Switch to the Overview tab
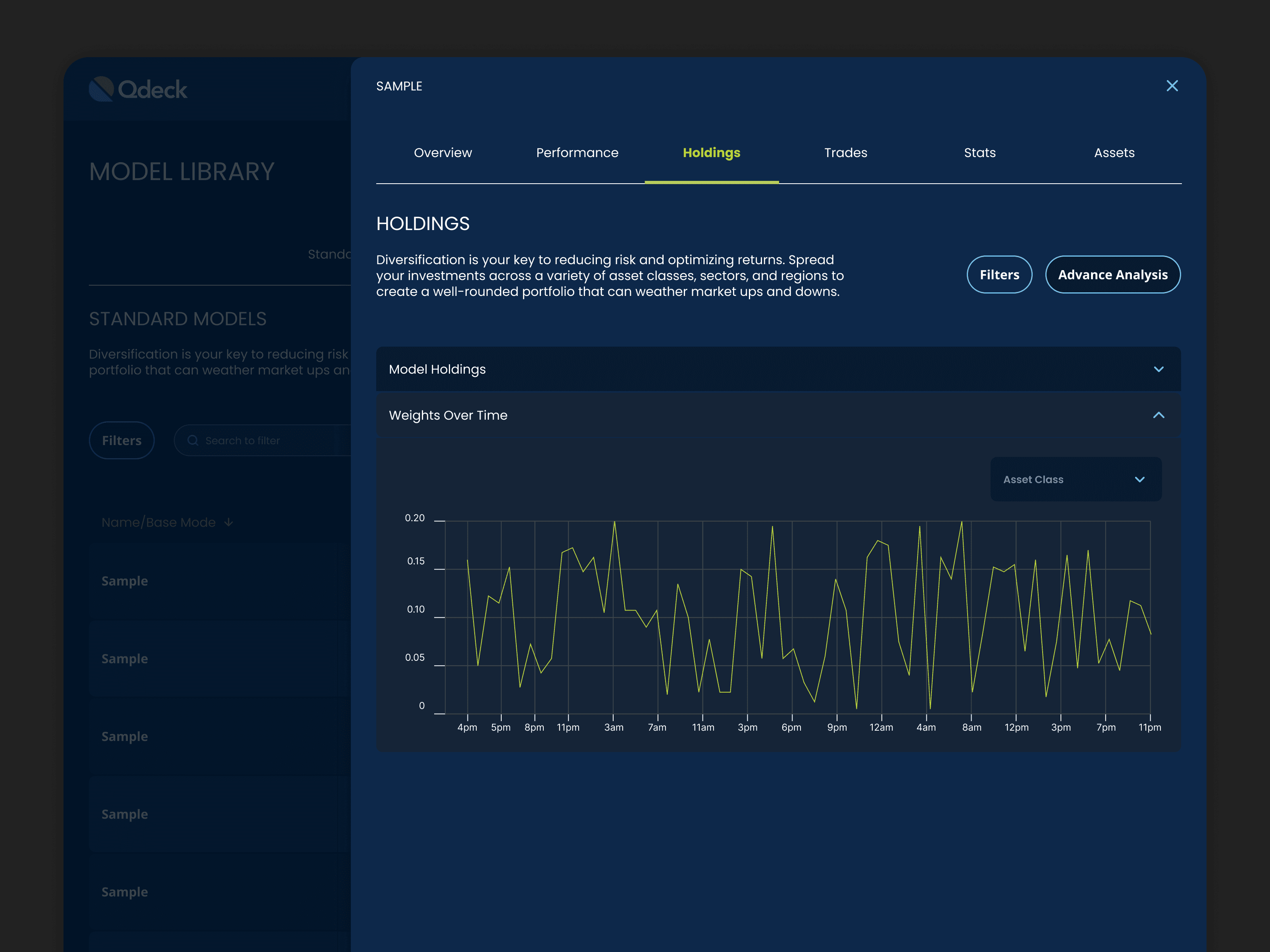Screen dimensions: 1270x952 (x=443, y=153)
